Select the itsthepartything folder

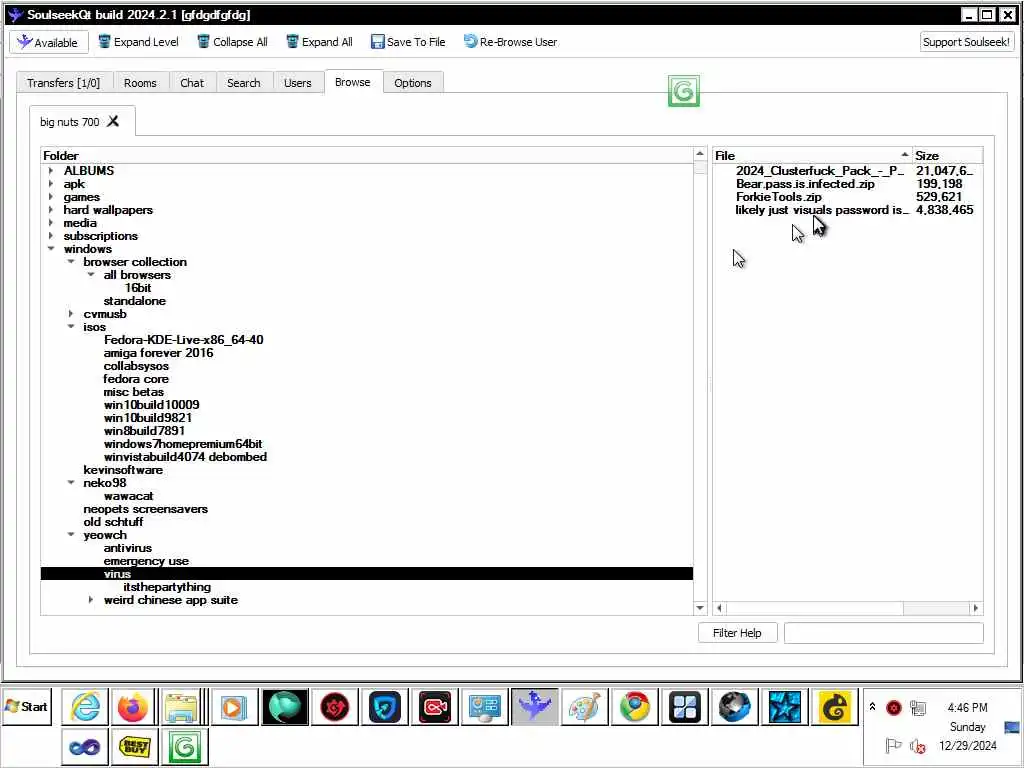tap(167, 586)
